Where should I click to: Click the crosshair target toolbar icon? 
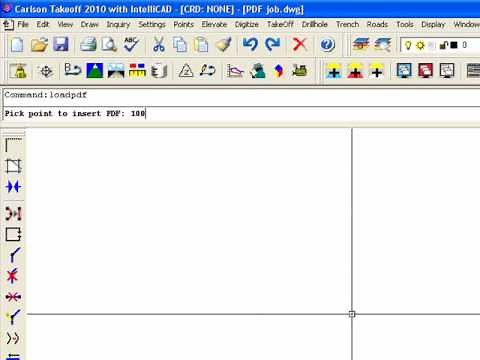tap(46, 71)
